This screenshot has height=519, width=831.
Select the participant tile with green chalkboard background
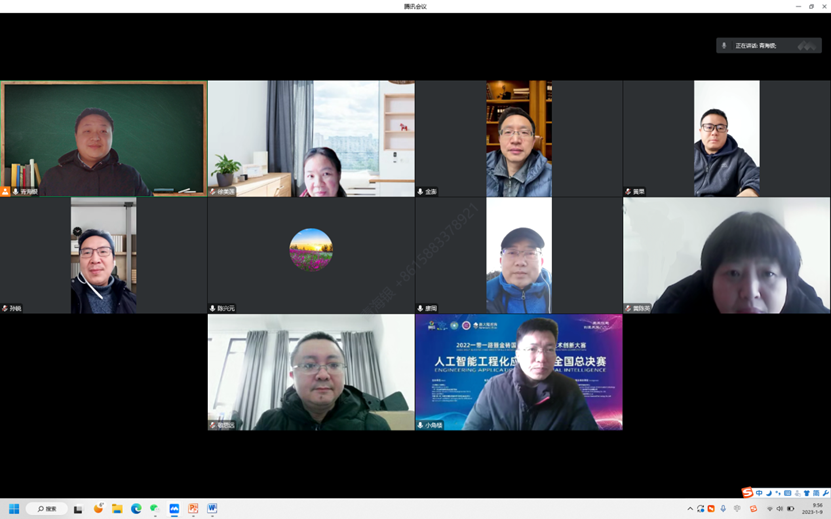(104, 139)
